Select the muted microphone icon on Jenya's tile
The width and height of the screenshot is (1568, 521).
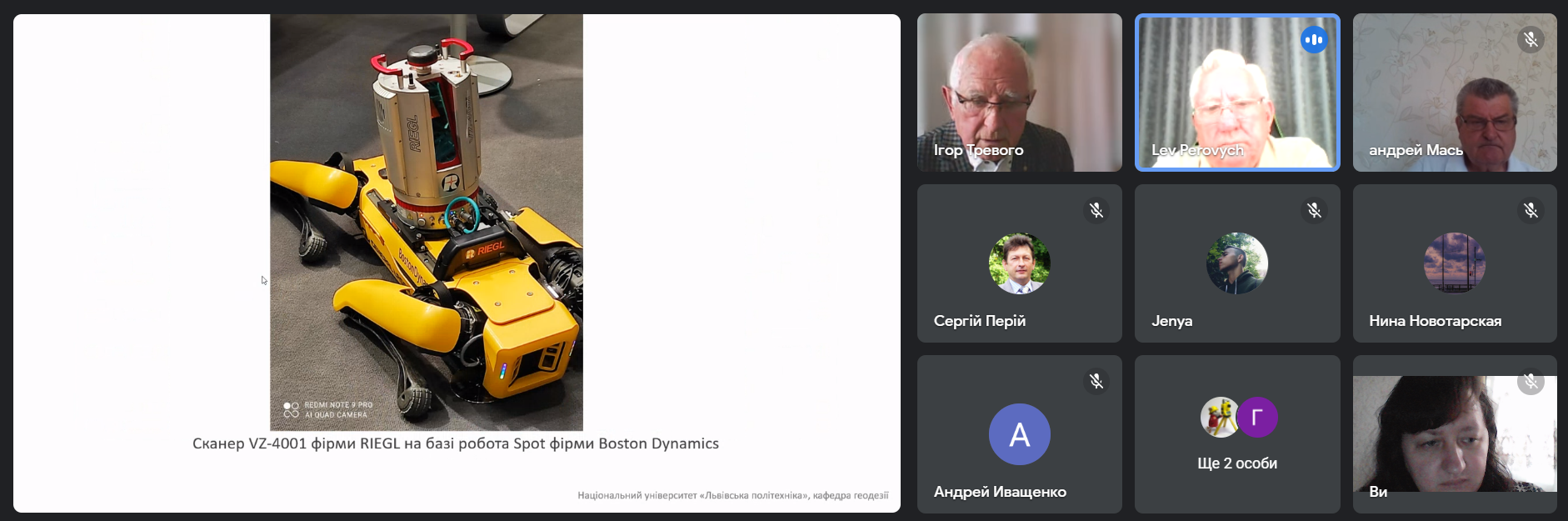pyautogui.click(x=1314, y=210)
